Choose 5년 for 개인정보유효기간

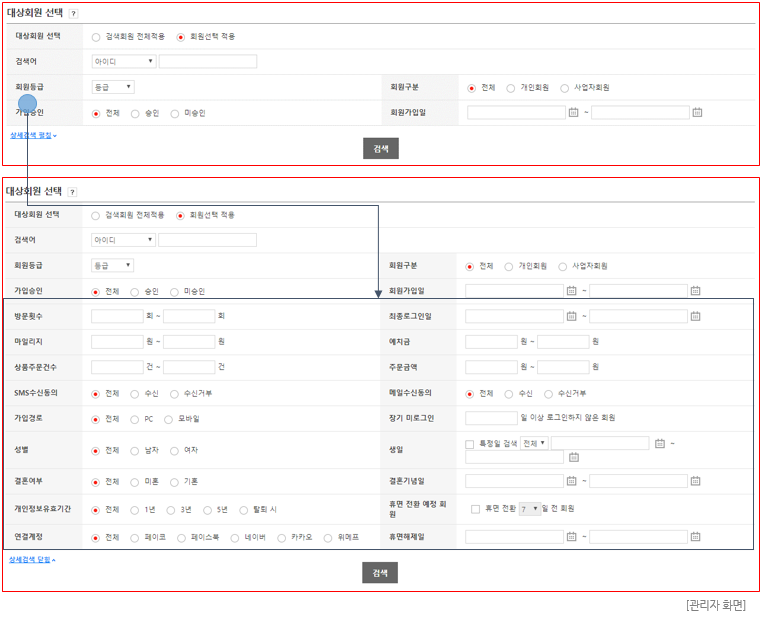point(208,510)
